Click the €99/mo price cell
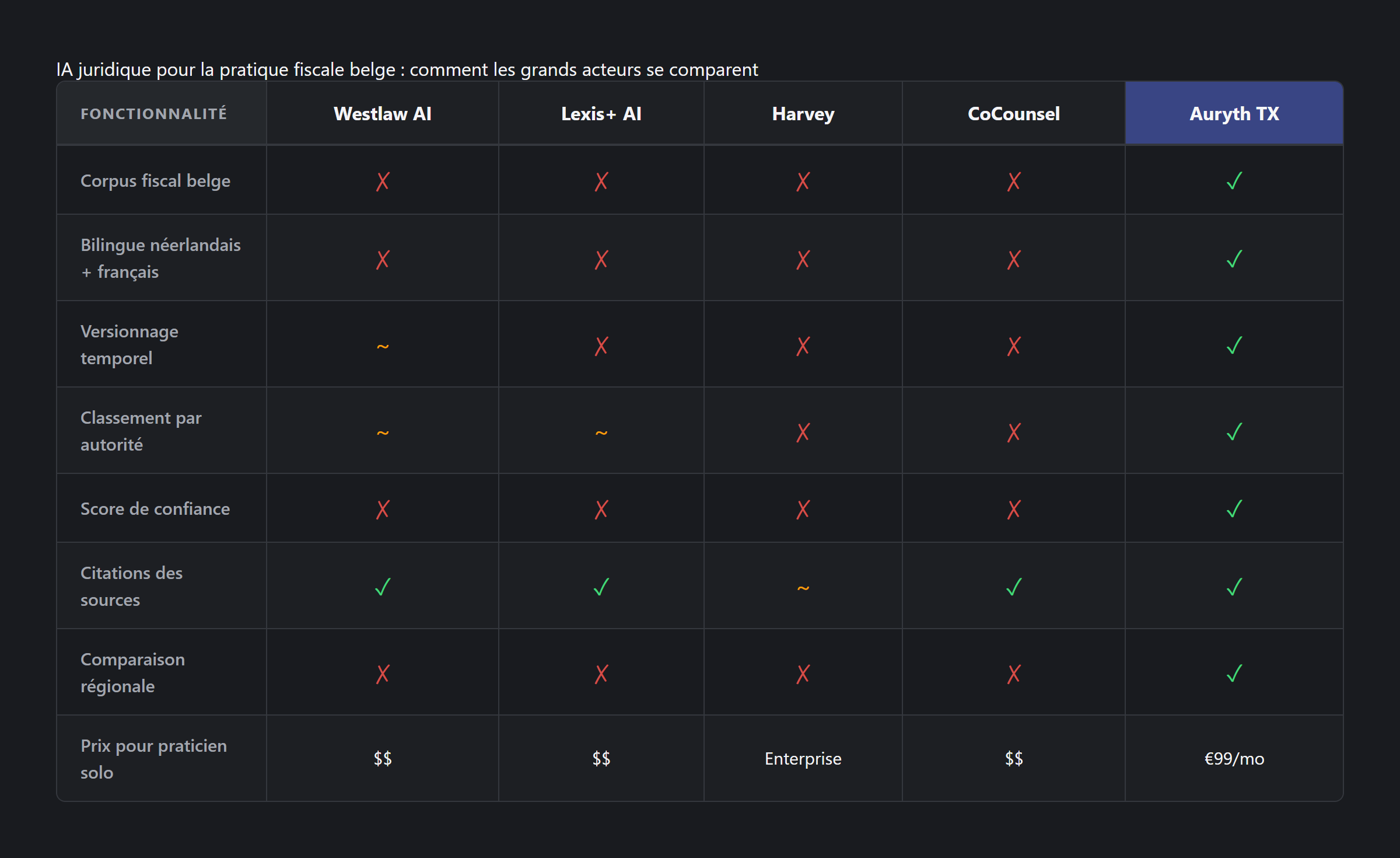 tap(1234, 759)
